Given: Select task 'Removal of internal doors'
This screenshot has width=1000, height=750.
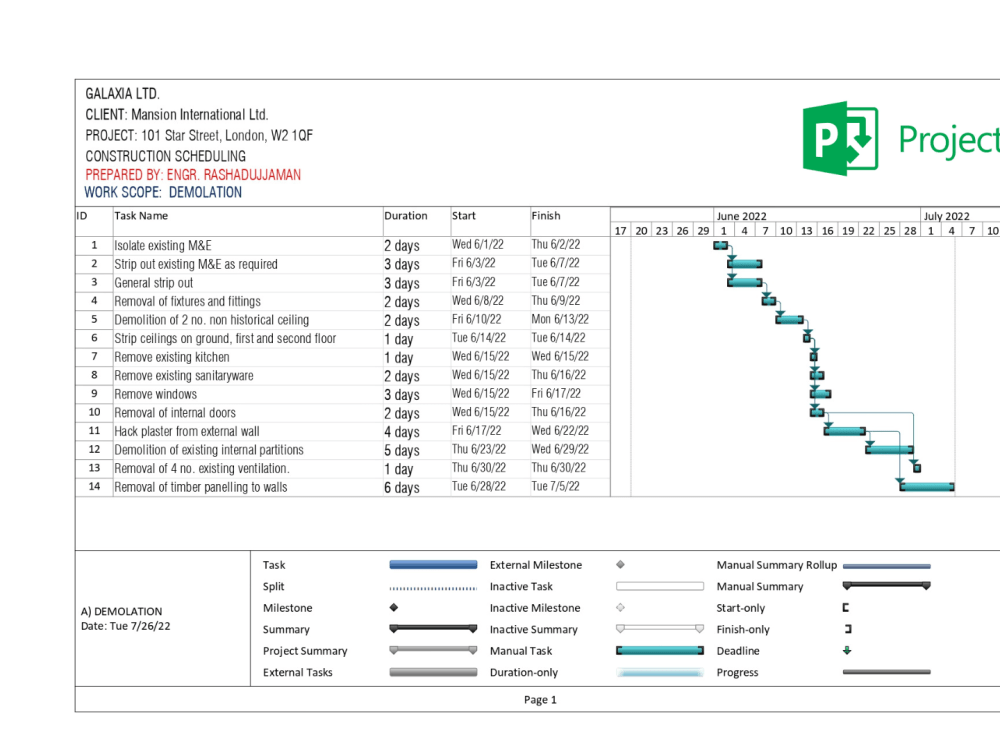Looking at the screenshot, I should 175,413.
